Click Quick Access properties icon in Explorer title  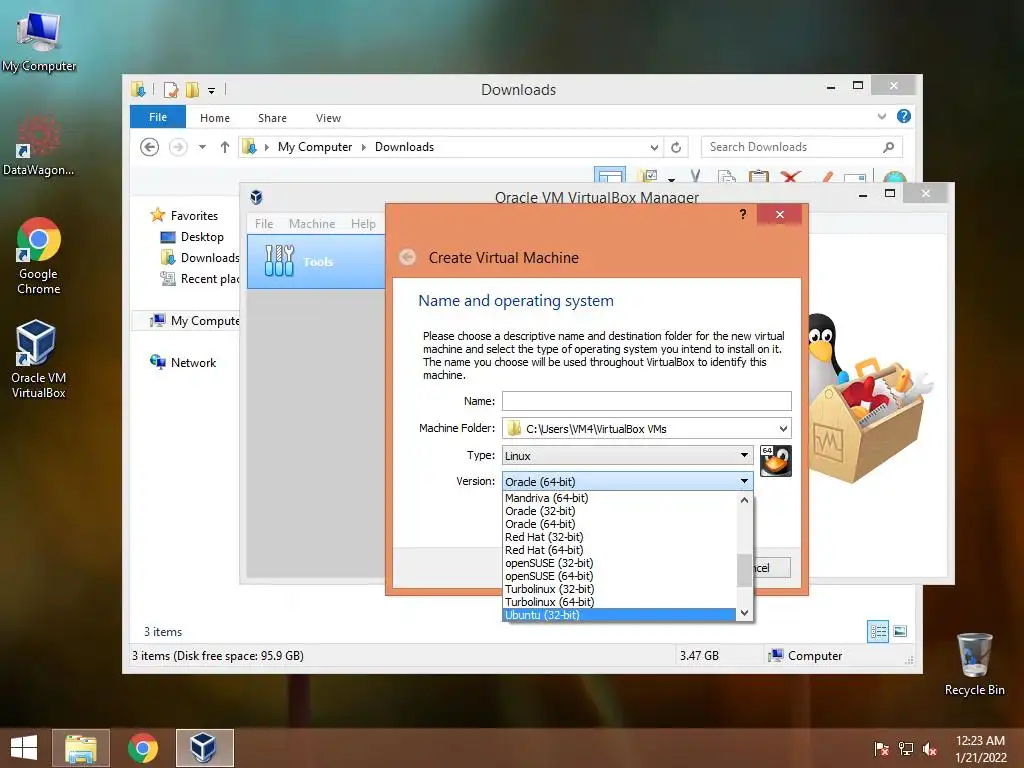pos(170,89)
